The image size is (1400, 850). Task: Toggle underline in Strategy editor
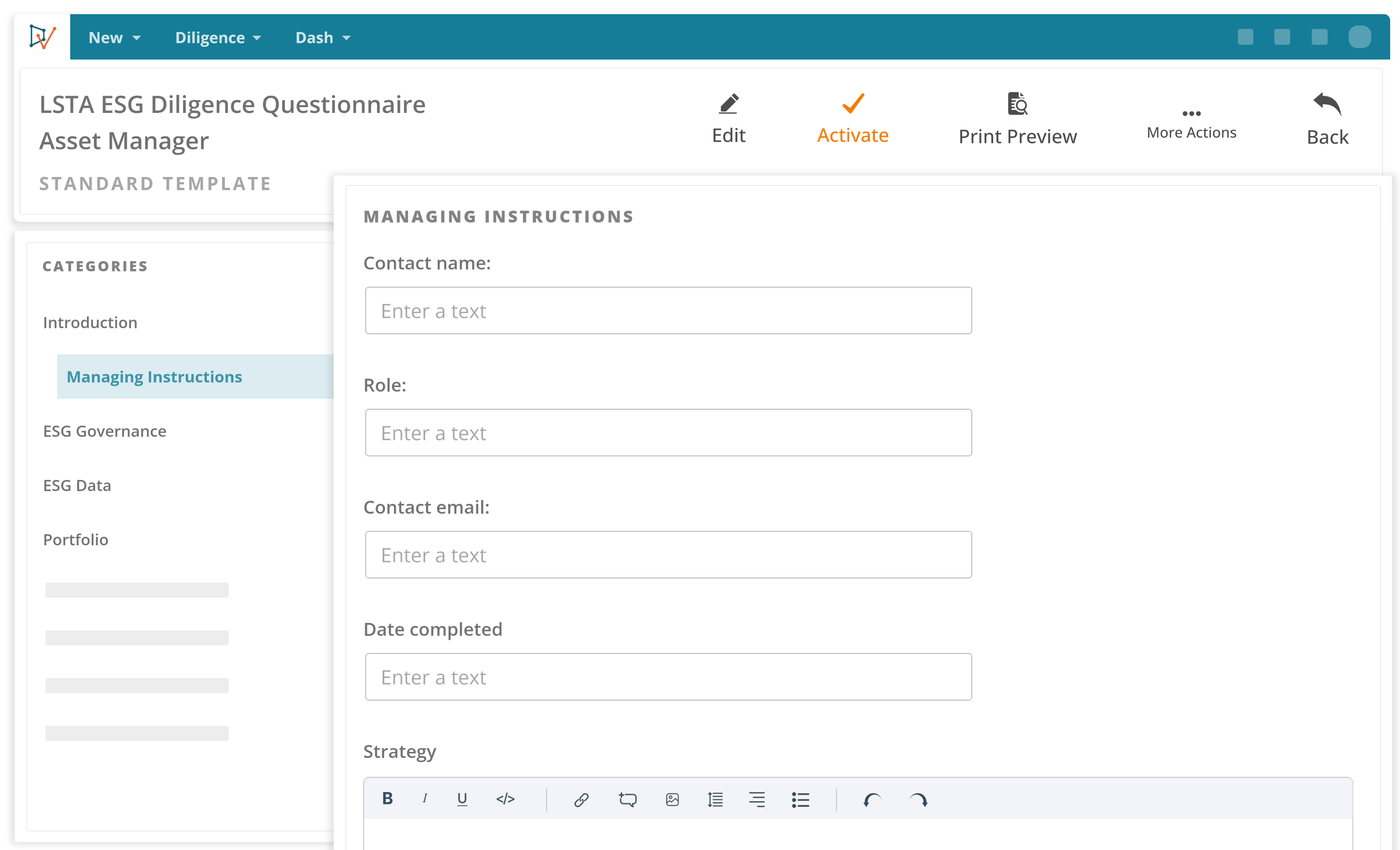coord(462,799)
